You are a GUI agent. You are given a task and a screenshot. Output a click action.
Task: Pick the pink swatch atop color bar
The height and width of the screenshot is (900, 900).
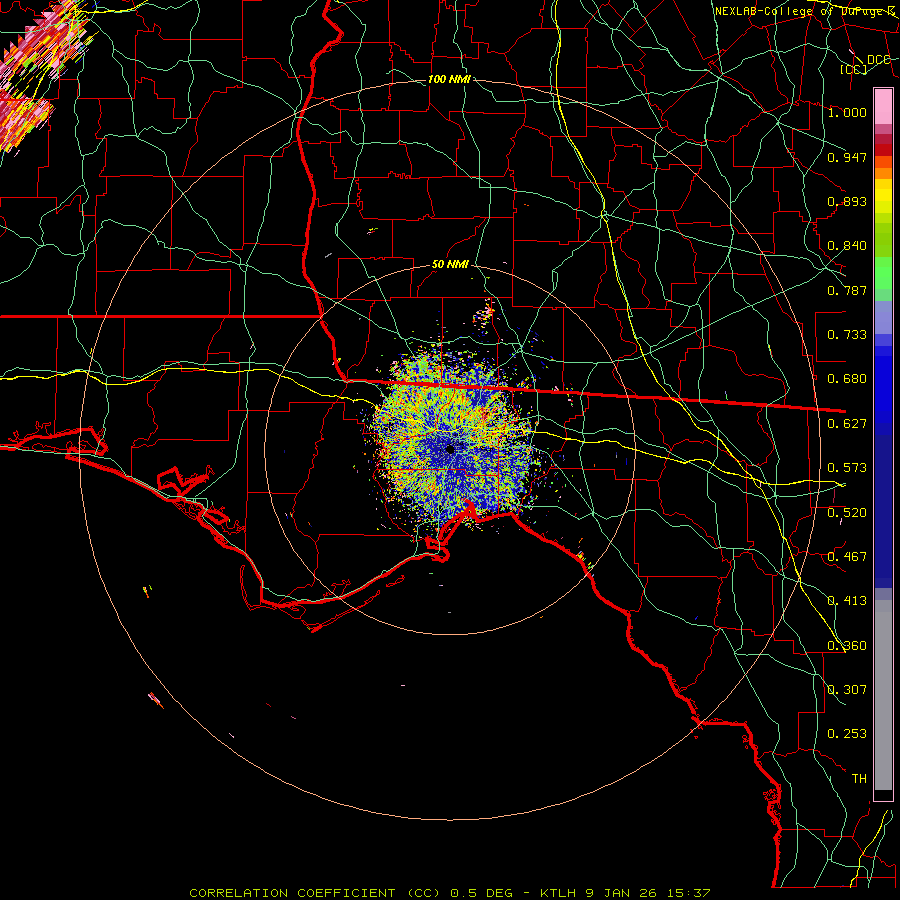pos(883,107)
